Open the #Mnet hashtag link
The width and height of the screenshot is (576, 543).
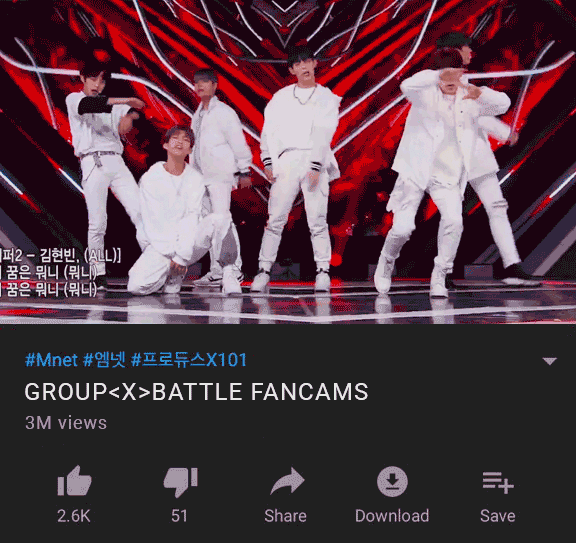pyautogui.click(x=51, y=360)
